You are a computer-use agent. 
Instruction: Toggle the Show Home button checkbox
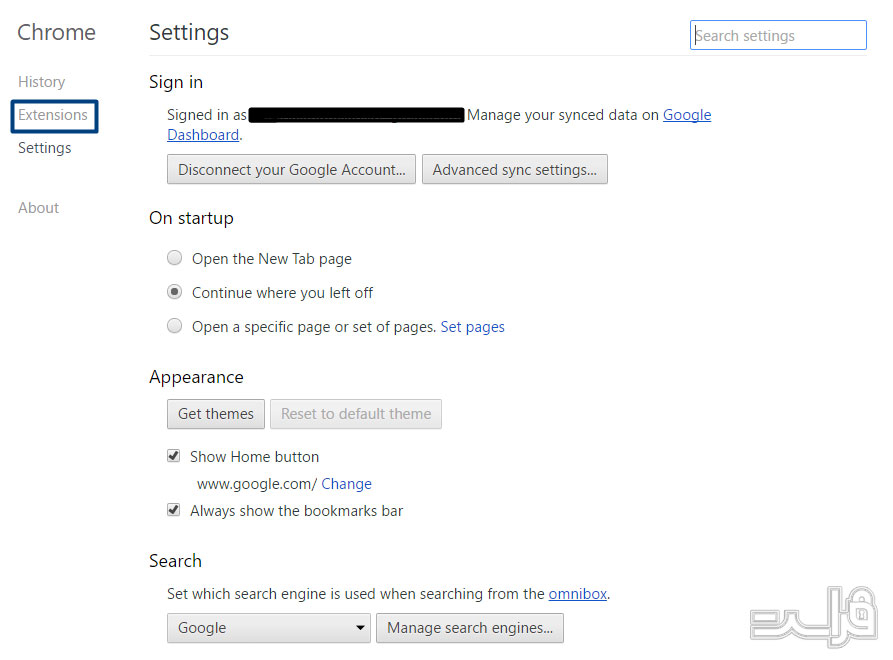pos(174,456)
